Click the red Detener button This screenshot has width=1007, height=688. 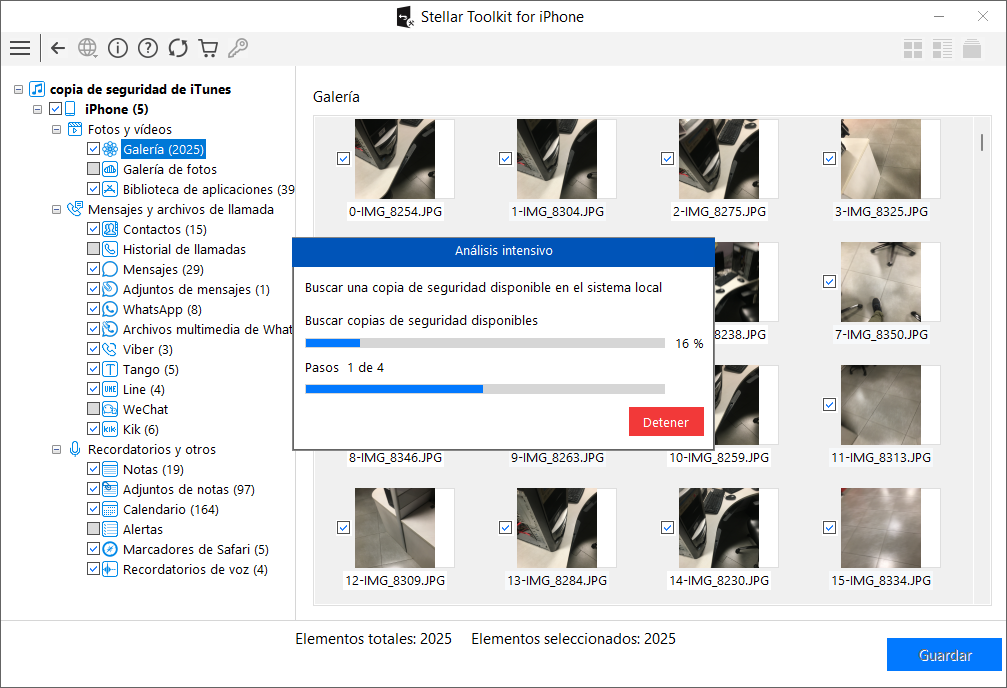click(x=666, y=422)
